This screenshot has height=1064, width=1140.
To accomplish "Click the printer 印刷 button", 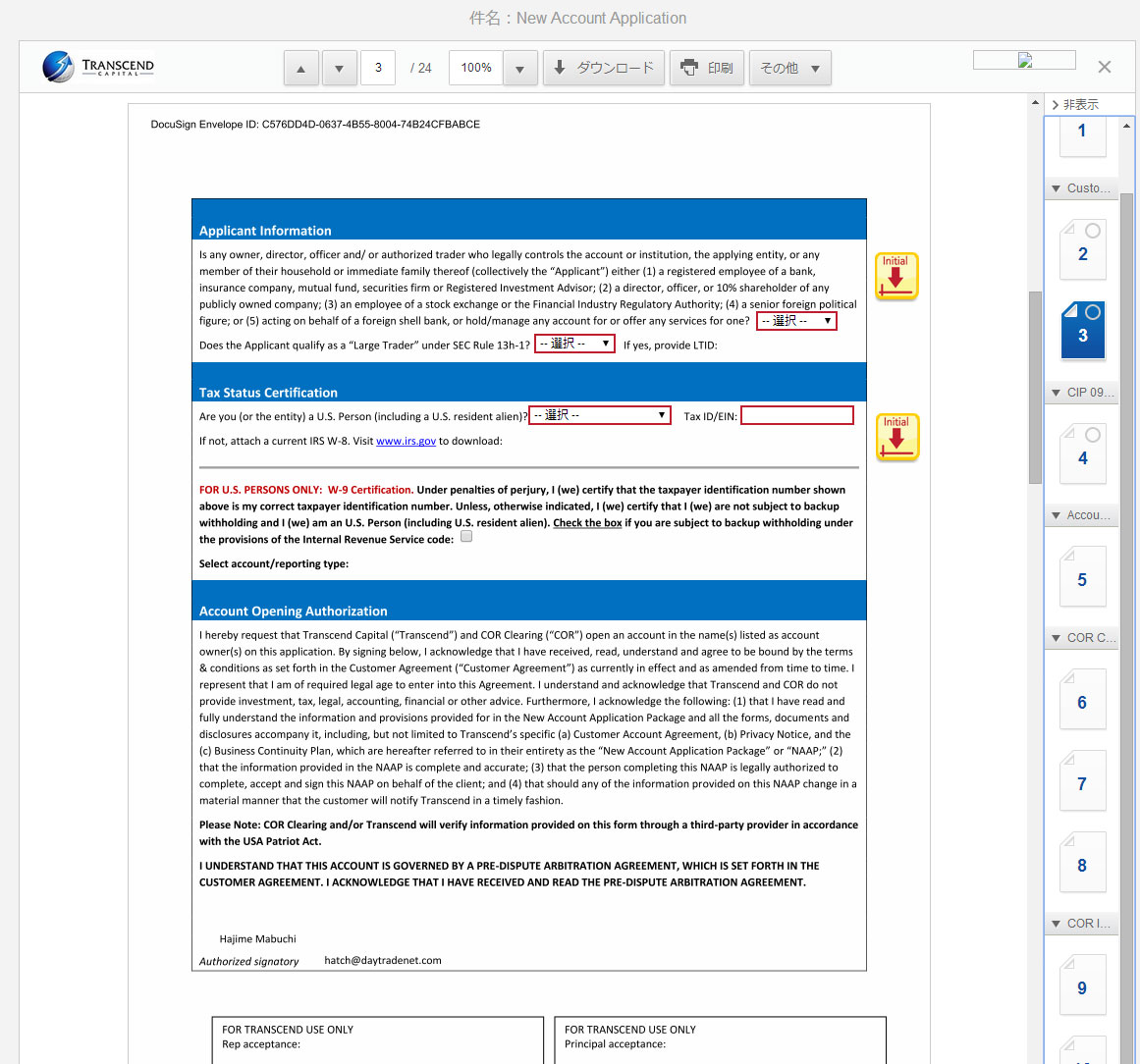I will (706, 69).
